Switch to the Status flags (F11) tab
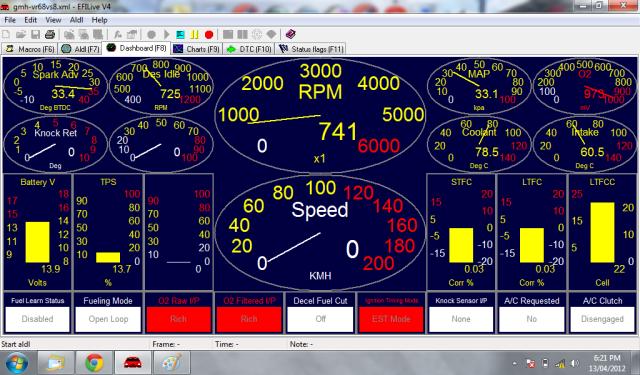 pos(311,49)
